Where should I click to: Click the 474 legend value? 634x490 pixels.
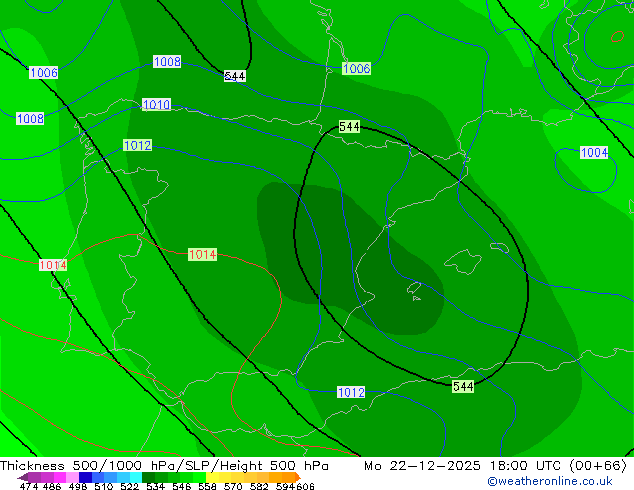(x=29, y=486)
